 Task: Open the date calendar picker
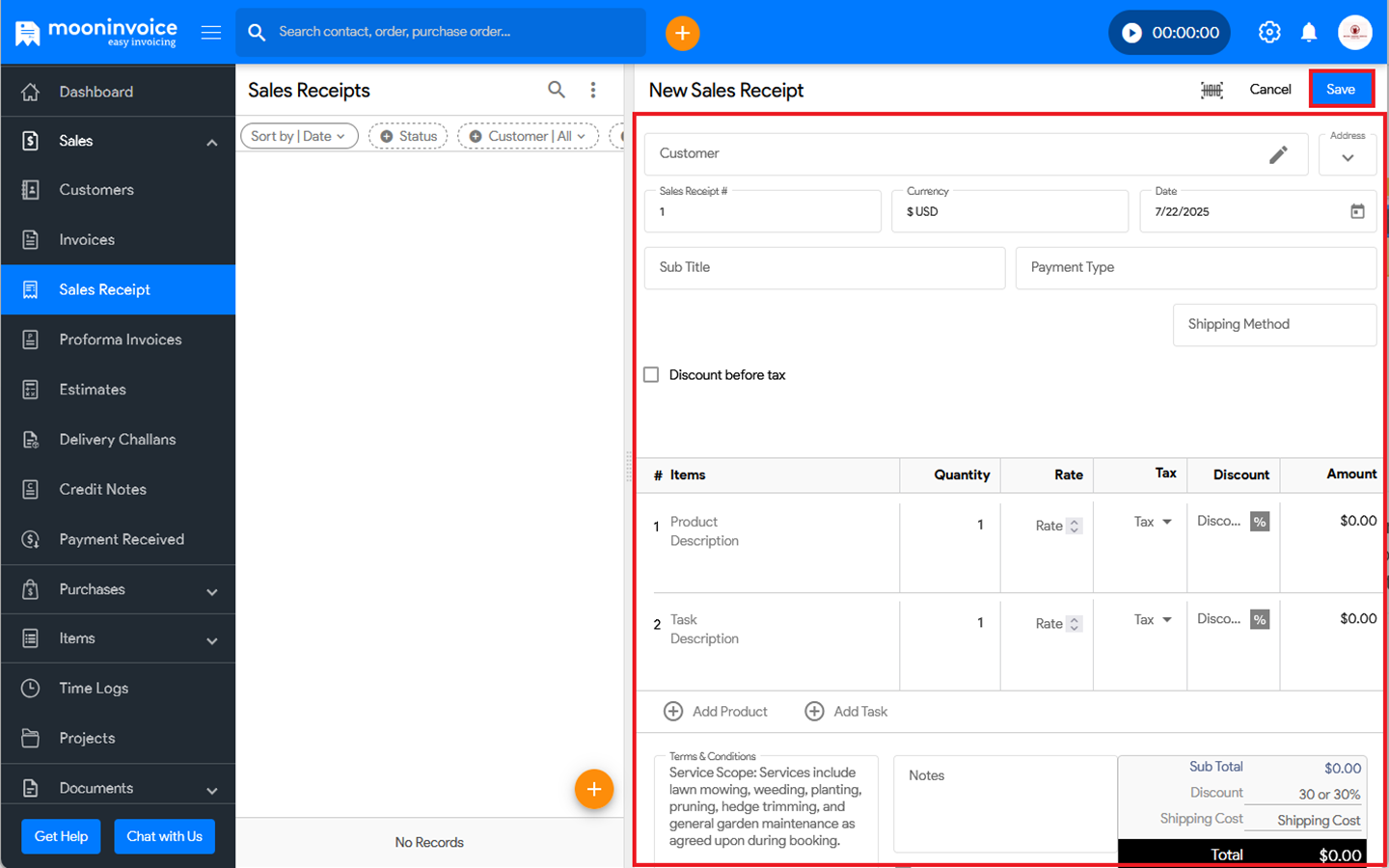click(x=1357, y=211)
